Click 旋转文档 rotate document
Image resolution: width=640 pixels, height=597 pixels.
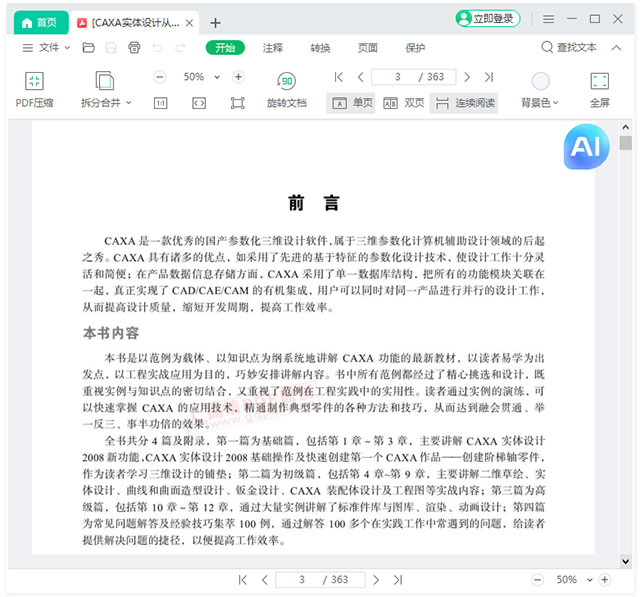287,89
